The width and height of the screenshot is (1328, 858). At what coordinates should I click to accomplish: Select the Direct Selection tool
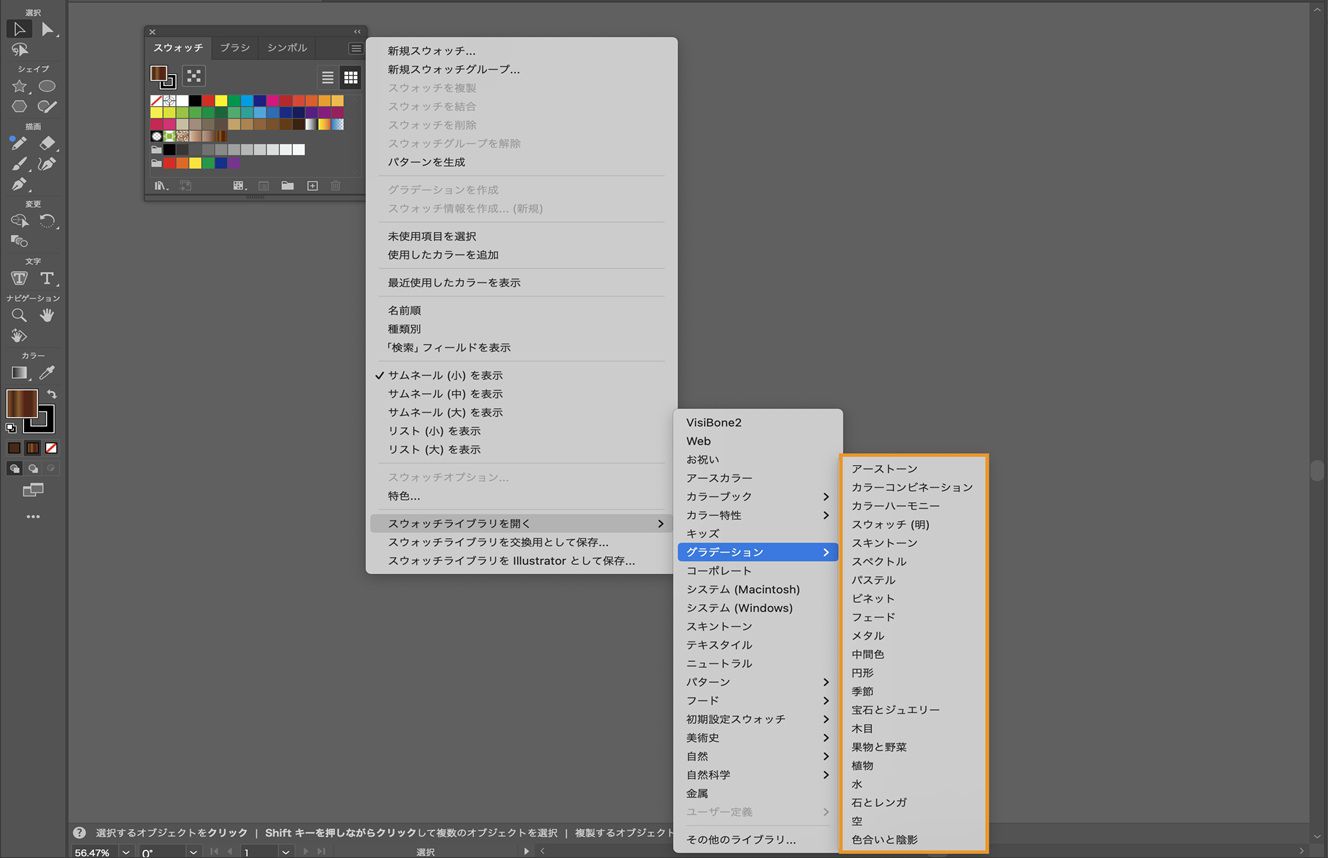click(x=47, y=29)
